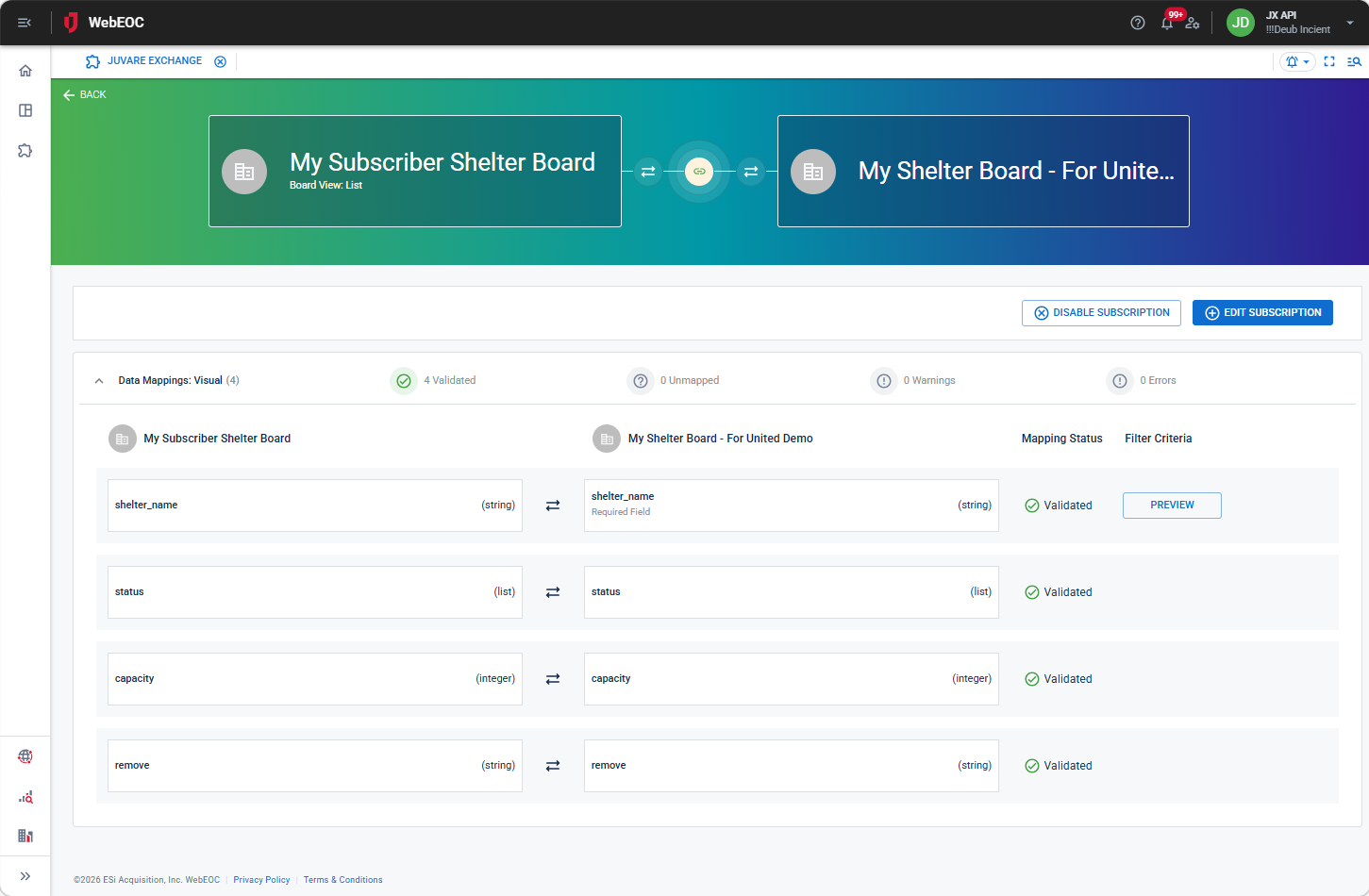Select the target shelter_name required field box
This screenshot has width=1369, height=896.
792,506
